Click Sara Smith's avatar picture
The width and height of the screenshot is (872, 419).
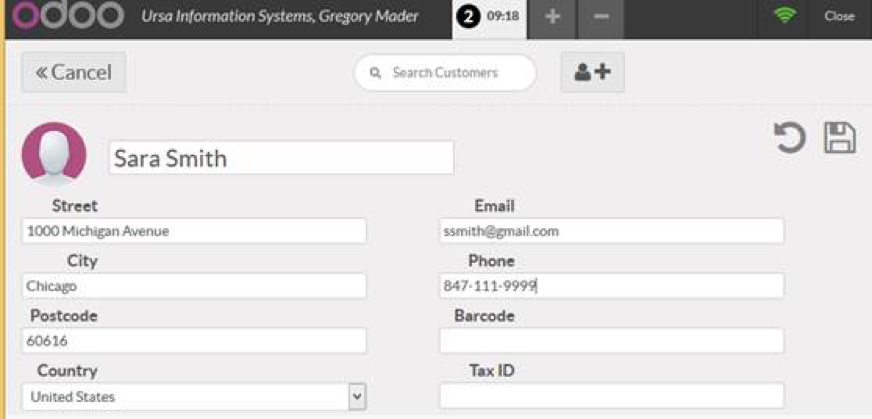click(53, 153)
